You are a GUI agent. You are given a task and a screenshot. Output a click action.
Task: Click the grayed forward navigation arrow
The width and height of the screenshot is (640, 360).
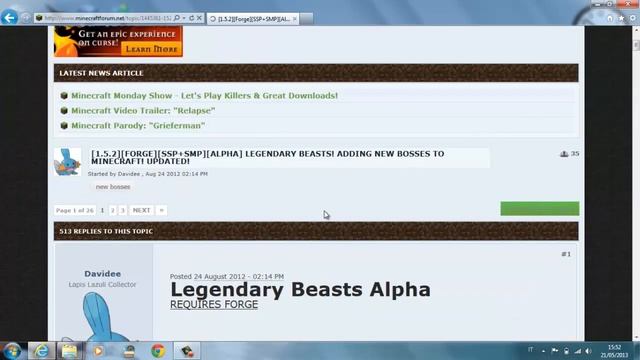click(26, 18)
